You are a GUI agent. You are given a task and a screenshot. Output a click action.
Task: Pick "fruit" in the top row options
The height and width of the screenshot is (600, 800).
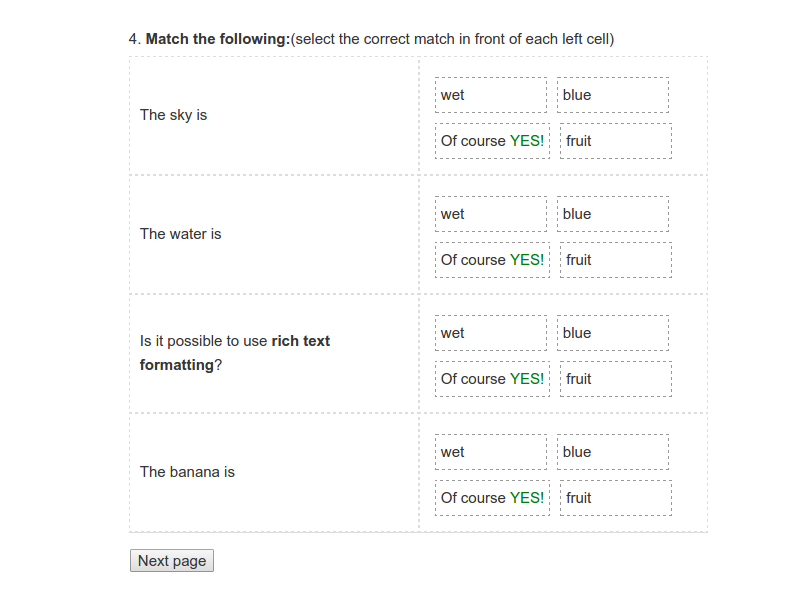[x=615, y=141]
